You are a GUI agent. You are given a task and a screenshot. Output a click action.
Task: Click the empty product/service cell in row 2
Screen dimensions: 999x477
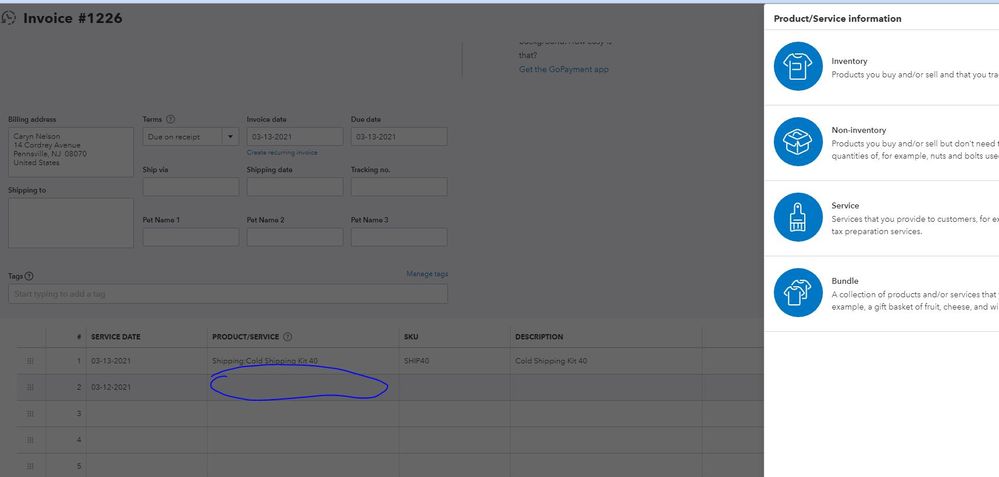[303, 387]
